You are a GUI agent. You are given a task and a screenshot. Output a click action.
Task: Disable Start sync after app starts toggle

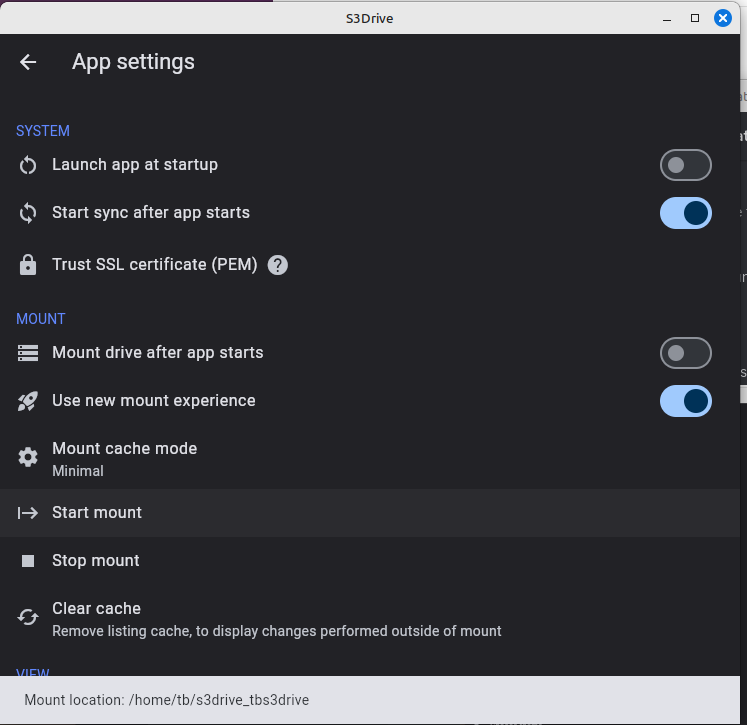click(686, 213)
